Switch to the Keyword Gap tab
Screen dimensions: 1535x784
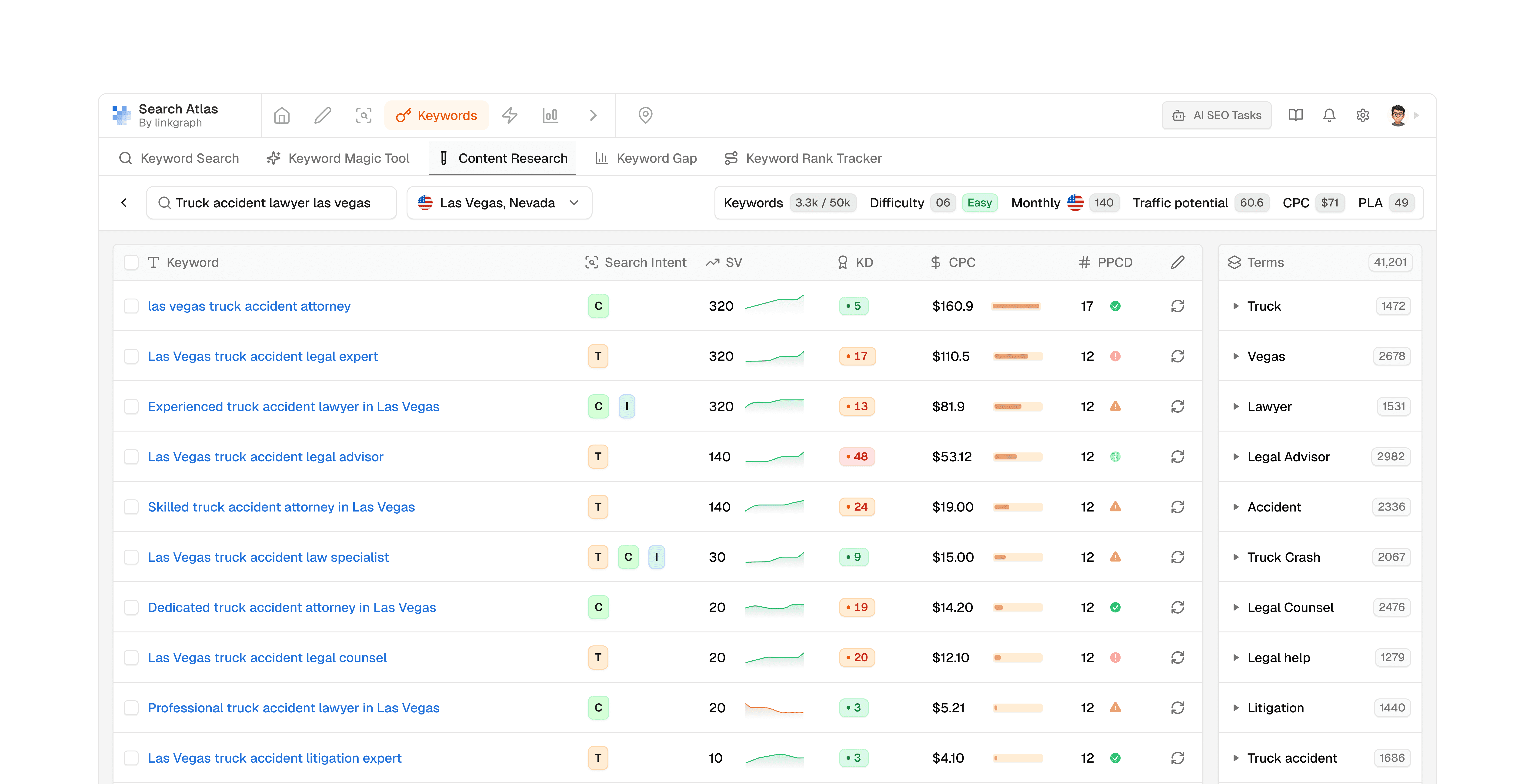pyautogui.click(x=646, y=158)
